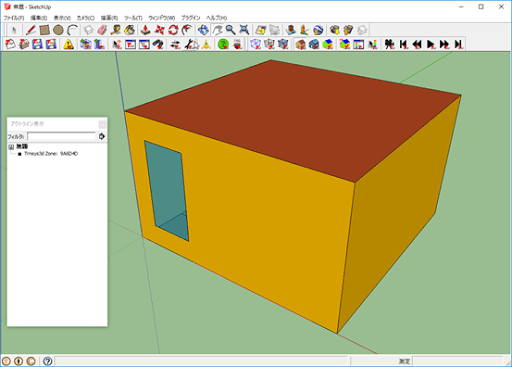Click the running figure animation settings icon

(389, 44)
